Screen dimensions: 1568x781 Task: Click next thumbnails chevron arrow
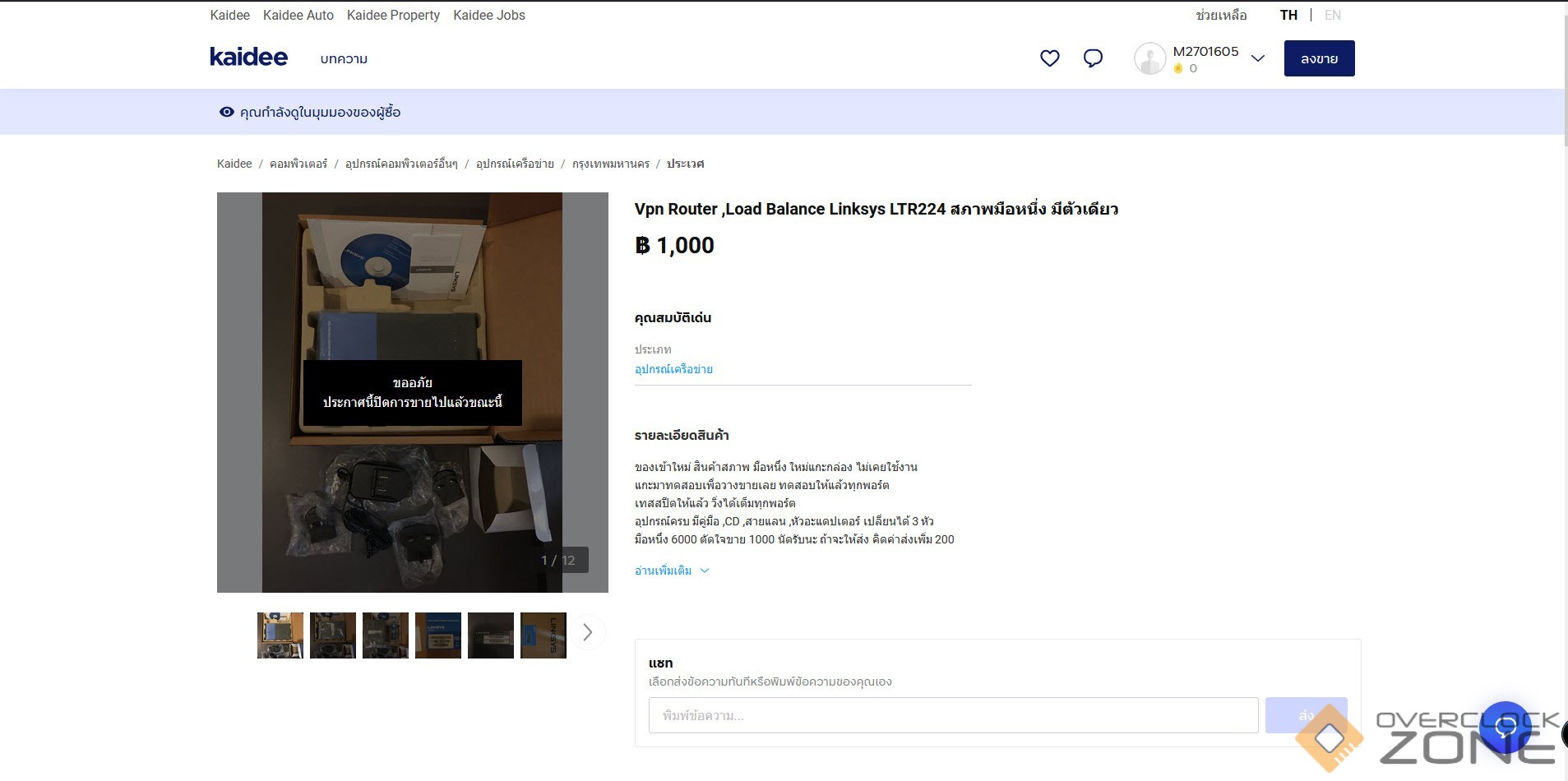pyautogui.click(x=587, y=632)
